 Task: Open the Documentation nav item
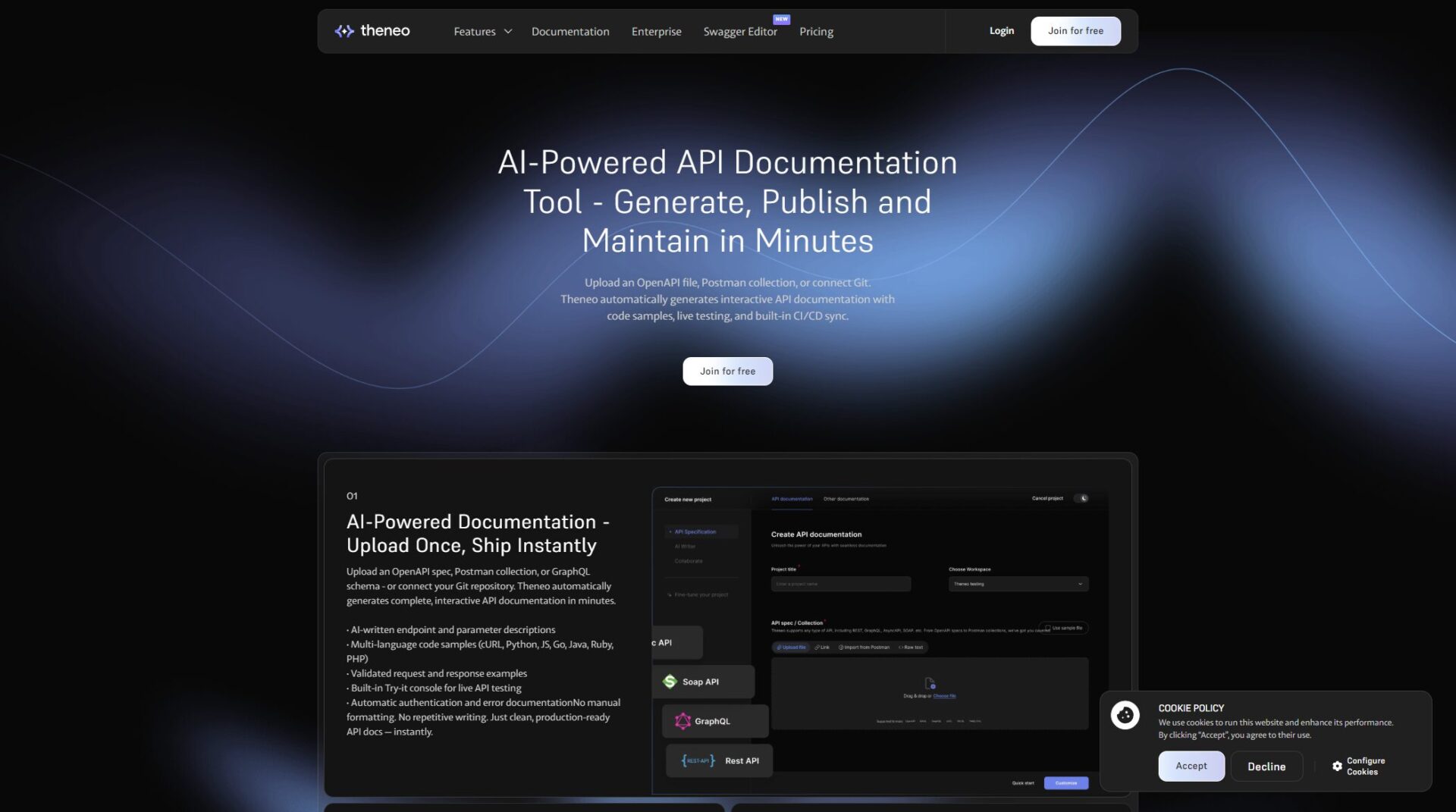[570, 31]
